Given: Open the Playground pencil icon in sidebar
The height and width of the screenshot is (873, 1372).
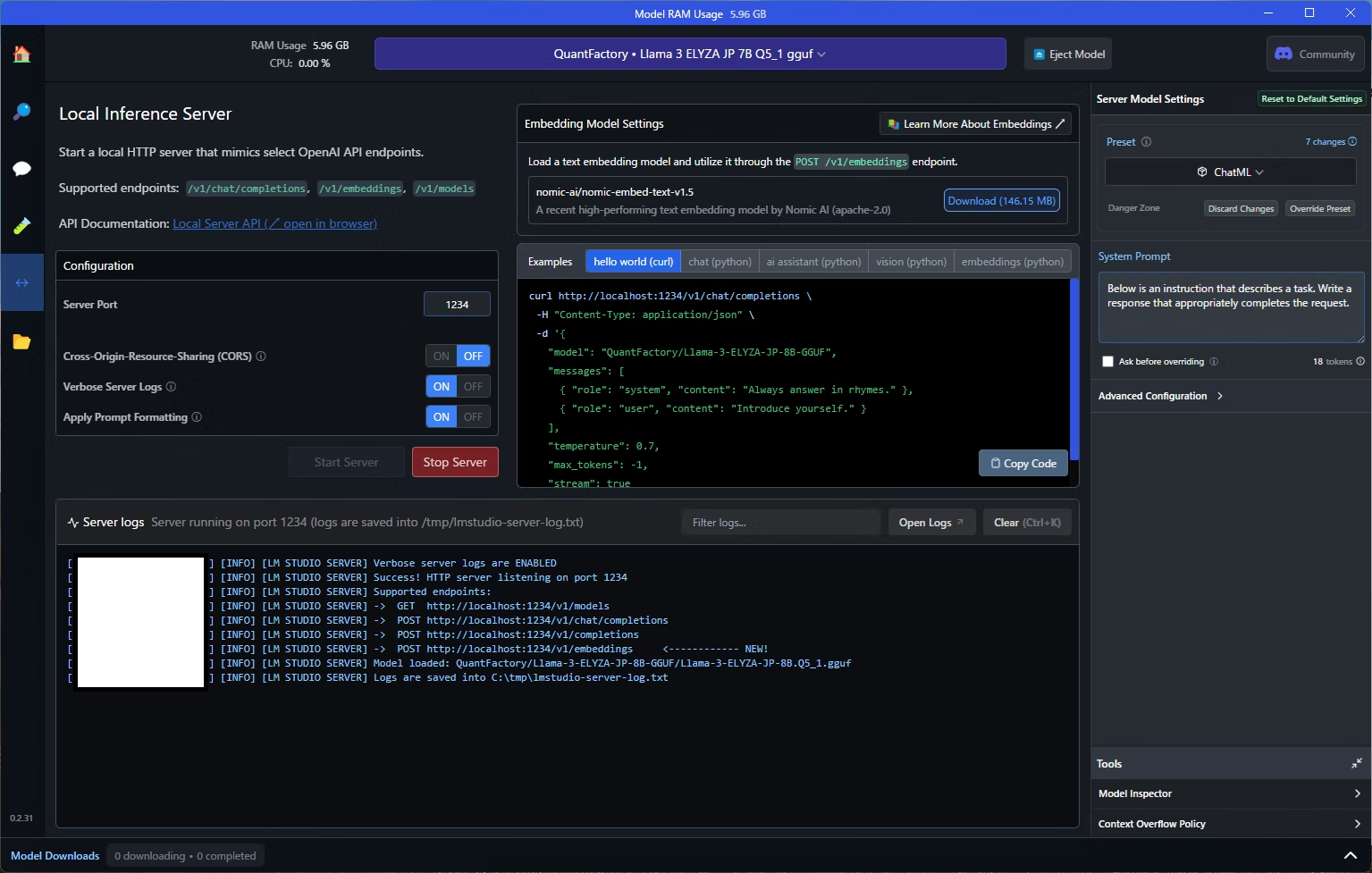Looking at the screenshot, I should (21, 225).
